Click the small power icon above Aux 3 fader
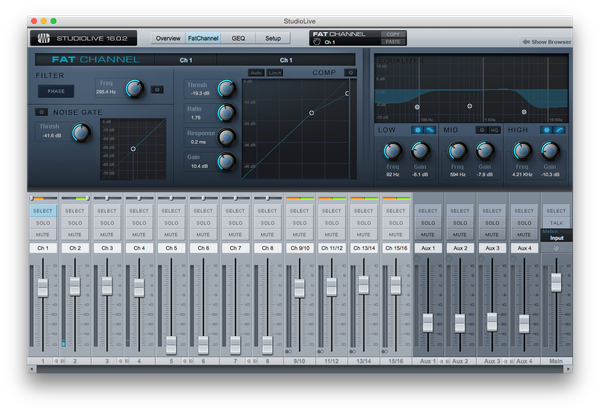600x412 pixels. 481,259
